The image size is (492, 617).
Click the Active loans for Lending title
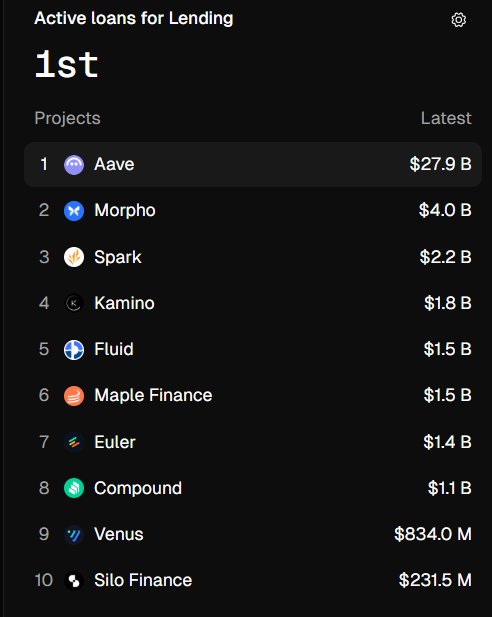tap(134, 18)
